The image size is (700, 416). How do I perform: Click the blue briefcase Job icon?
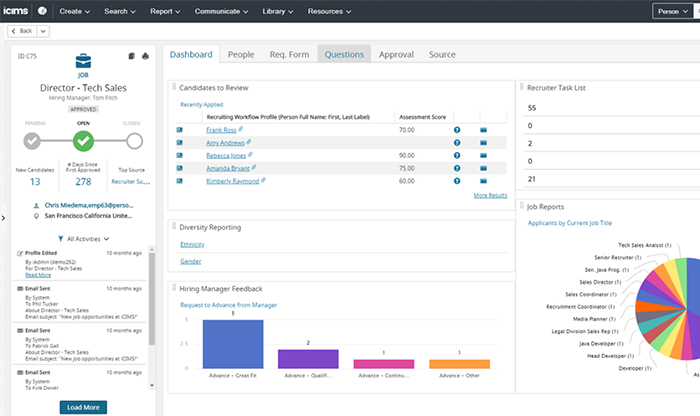(x=83, y=61)
